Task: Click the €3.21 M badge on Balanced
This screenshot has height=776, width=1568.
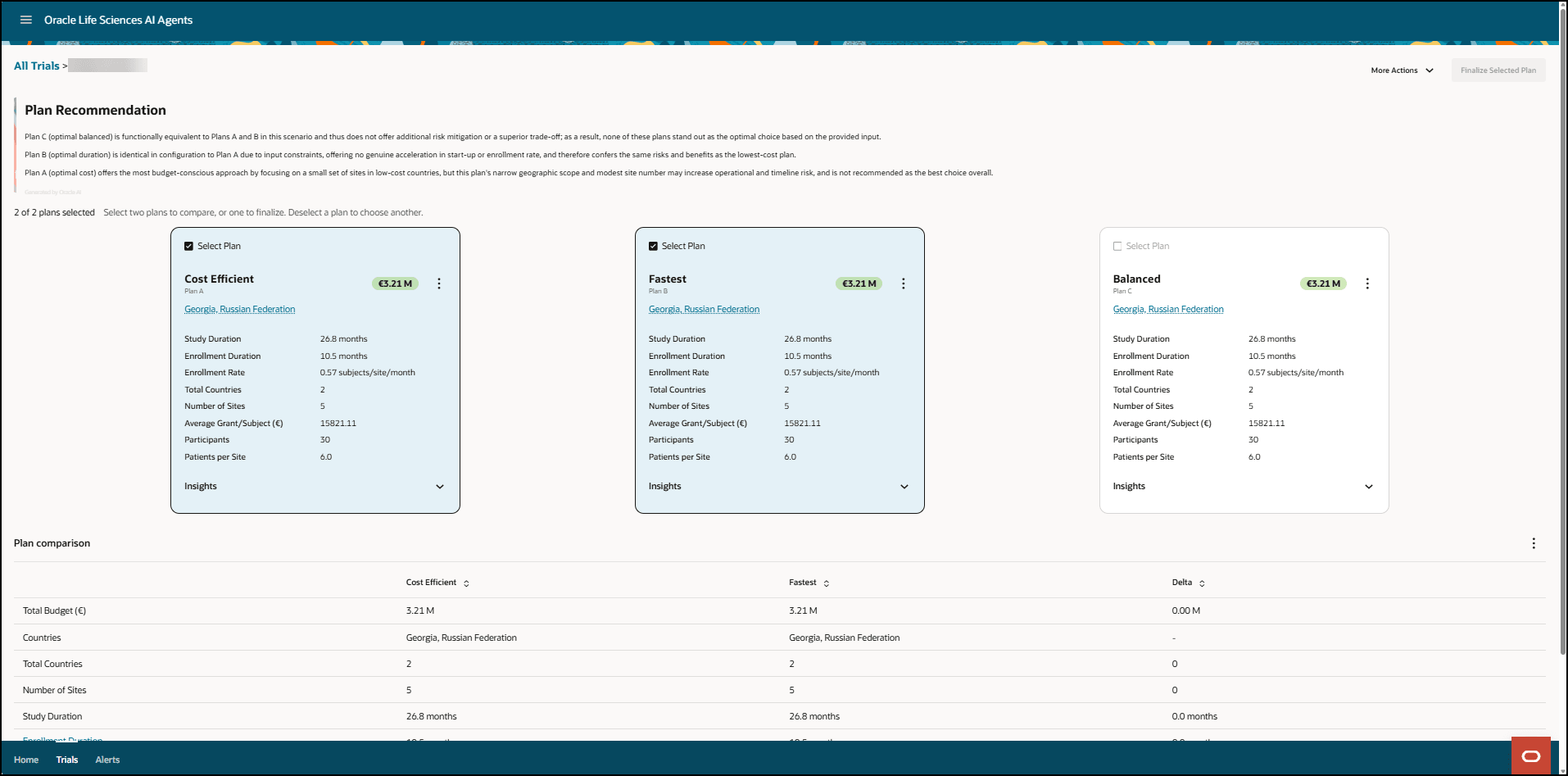Action: click(1324, 284)
